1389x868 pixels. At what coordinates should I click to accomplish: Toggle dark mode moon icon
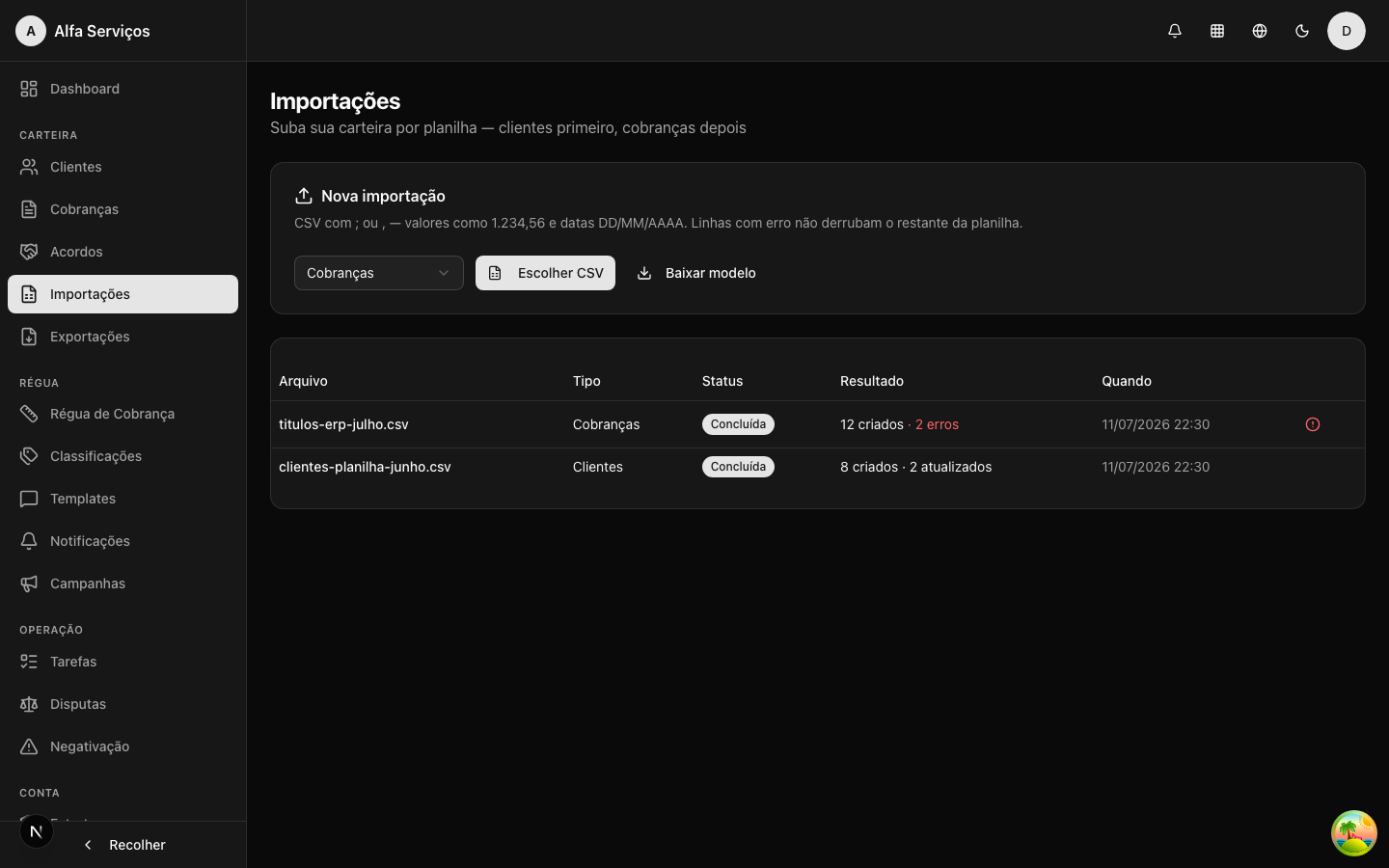click(1302, 31)
